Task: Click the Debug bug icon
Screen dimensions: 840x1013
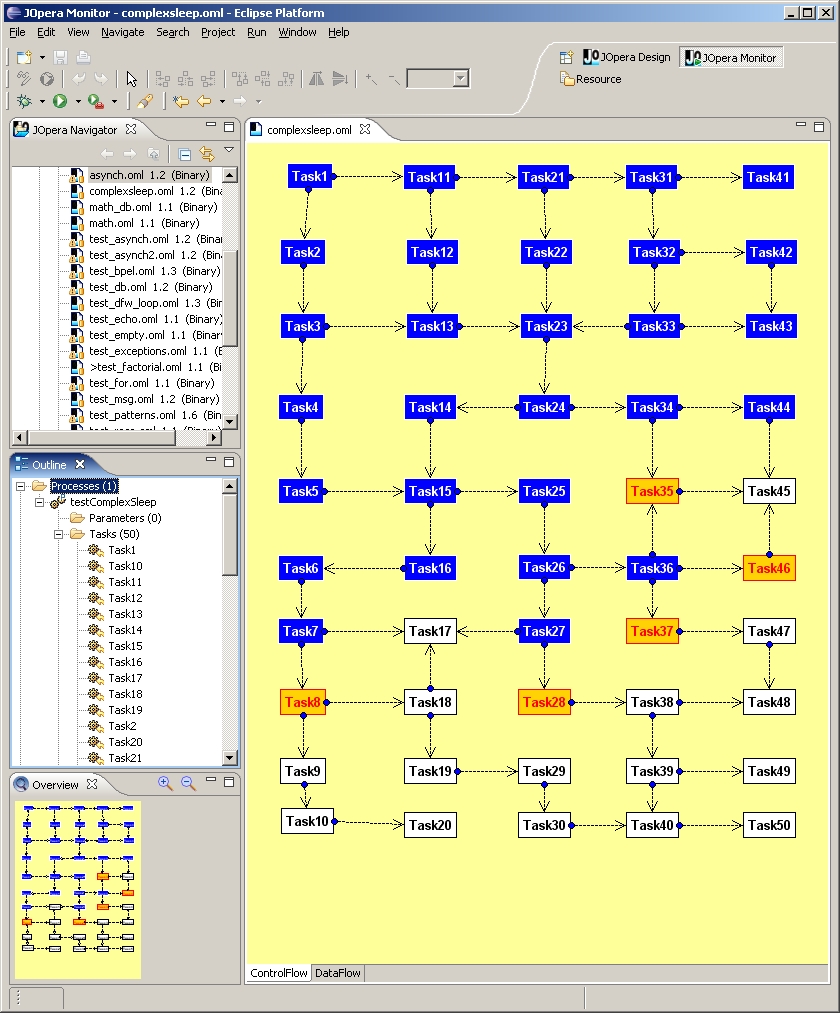Action: (24, 101)
